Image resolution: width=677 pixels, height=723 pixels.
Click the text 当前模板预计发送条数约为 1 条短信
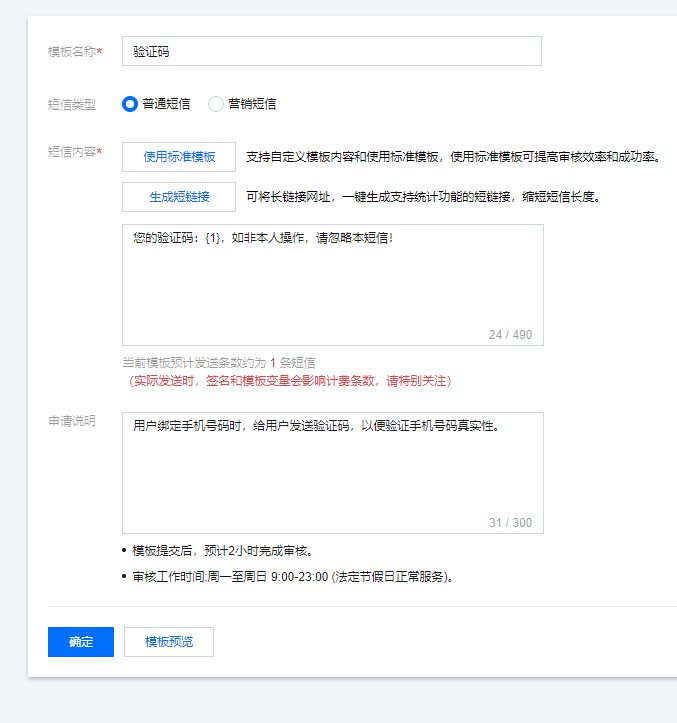pos(219,363)
